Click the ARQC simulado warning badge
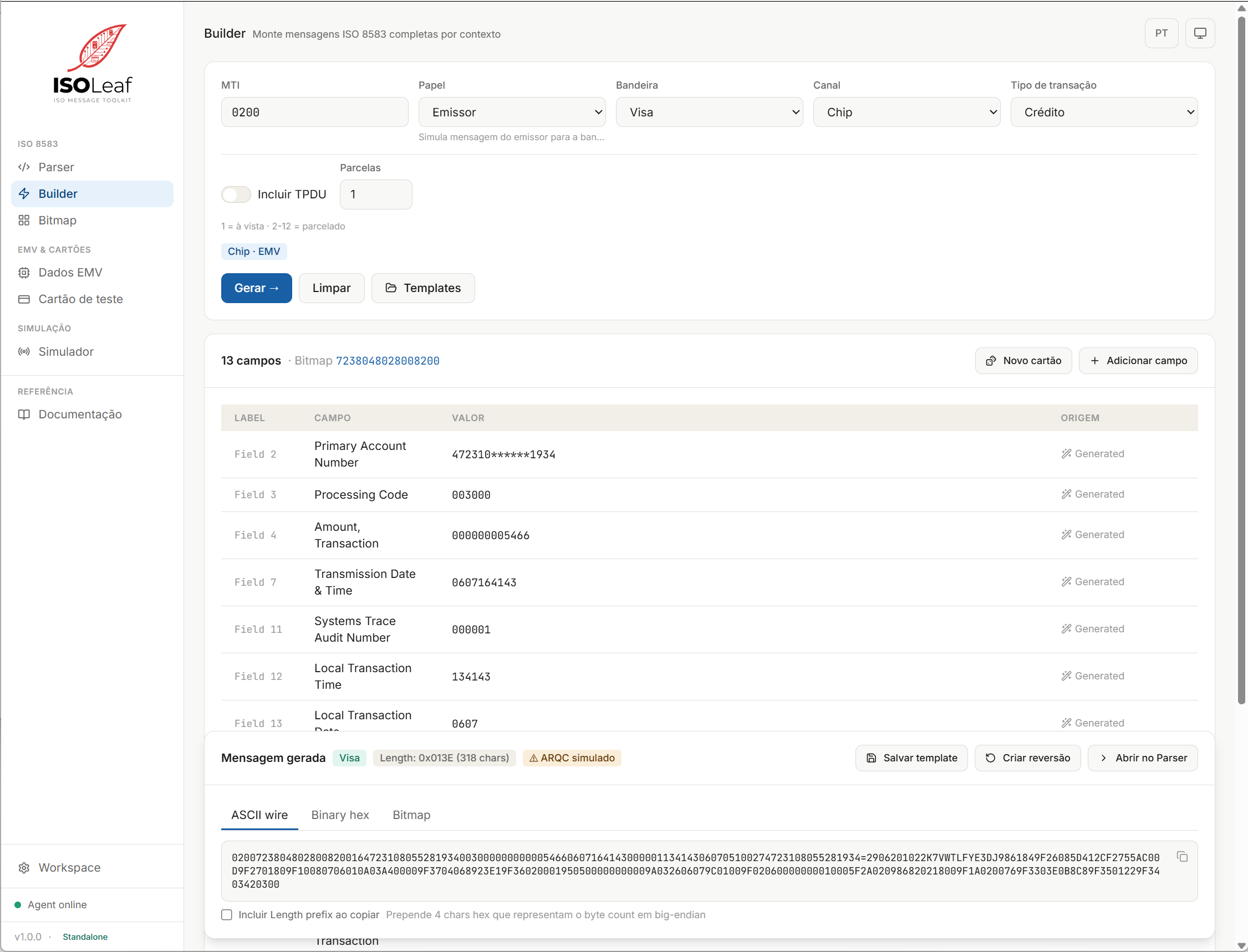Viewport: 1248px width, 952px height. click(572, 758)
